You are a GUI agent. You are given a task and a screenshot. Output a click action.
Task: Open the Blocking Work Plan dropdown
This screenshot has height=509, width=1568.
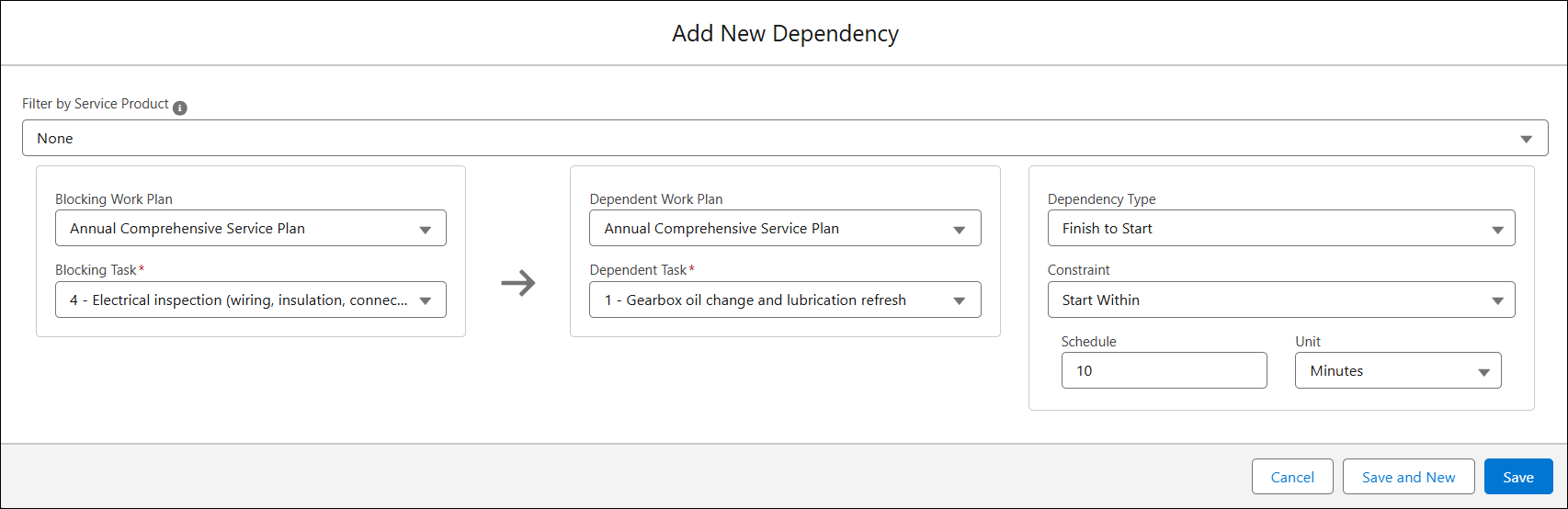click(x=251, y=228)
